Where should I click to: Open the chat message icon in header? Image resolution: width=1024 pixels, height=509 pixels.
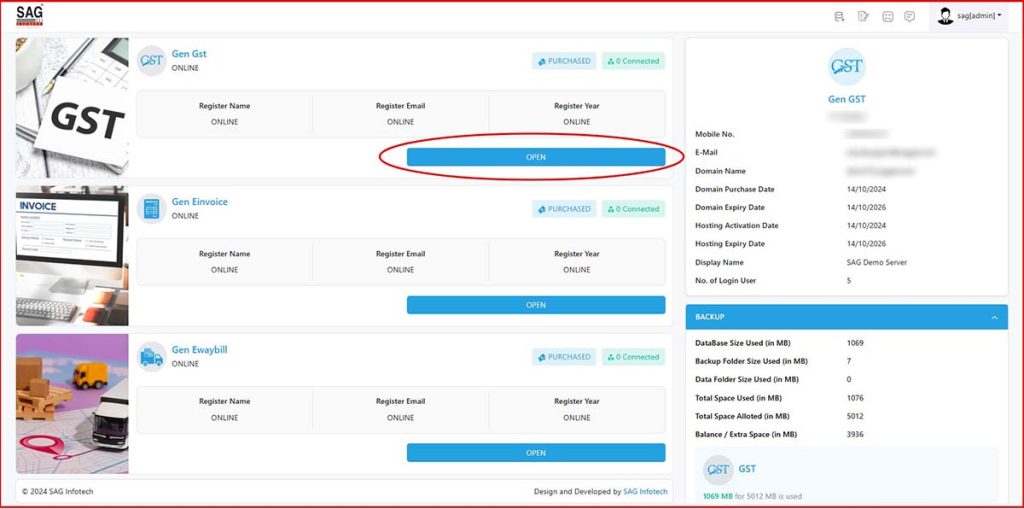909,16
